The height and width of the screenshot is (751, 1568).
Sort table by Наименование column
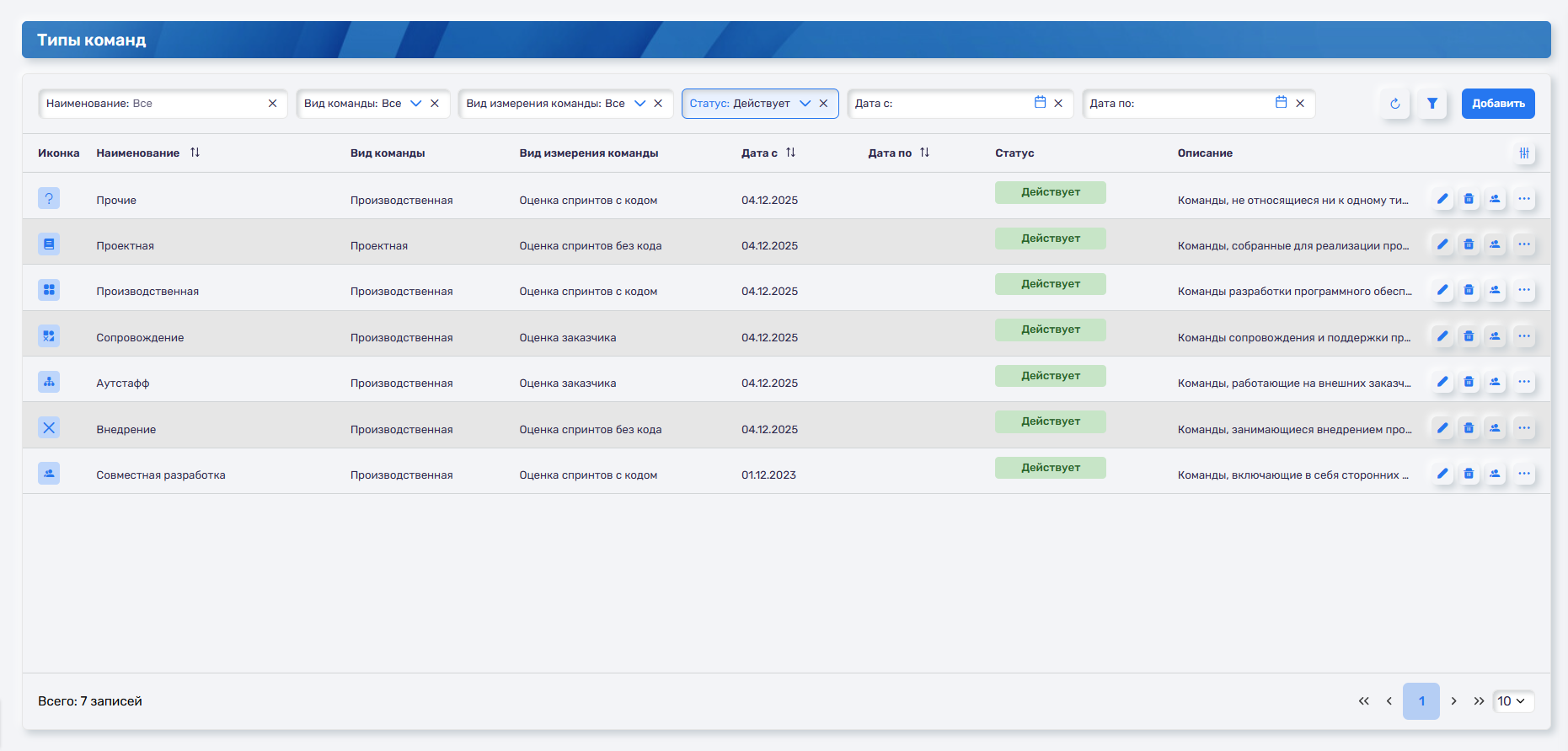pyautogui.click(x=195, y=153)
